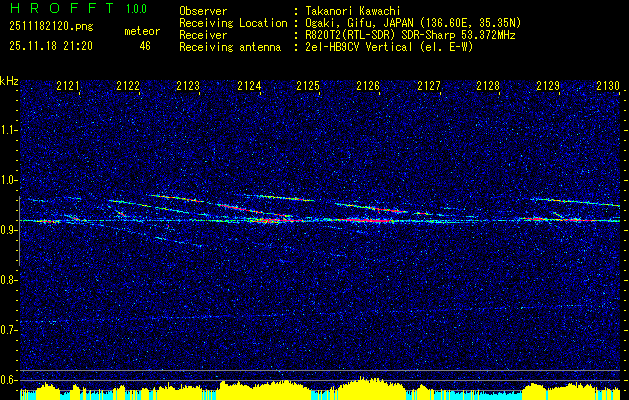The height and width of the screenshot is (400, 629).
Task: Click the 1.0 frequency axis label
Action: tap(9, 180)
